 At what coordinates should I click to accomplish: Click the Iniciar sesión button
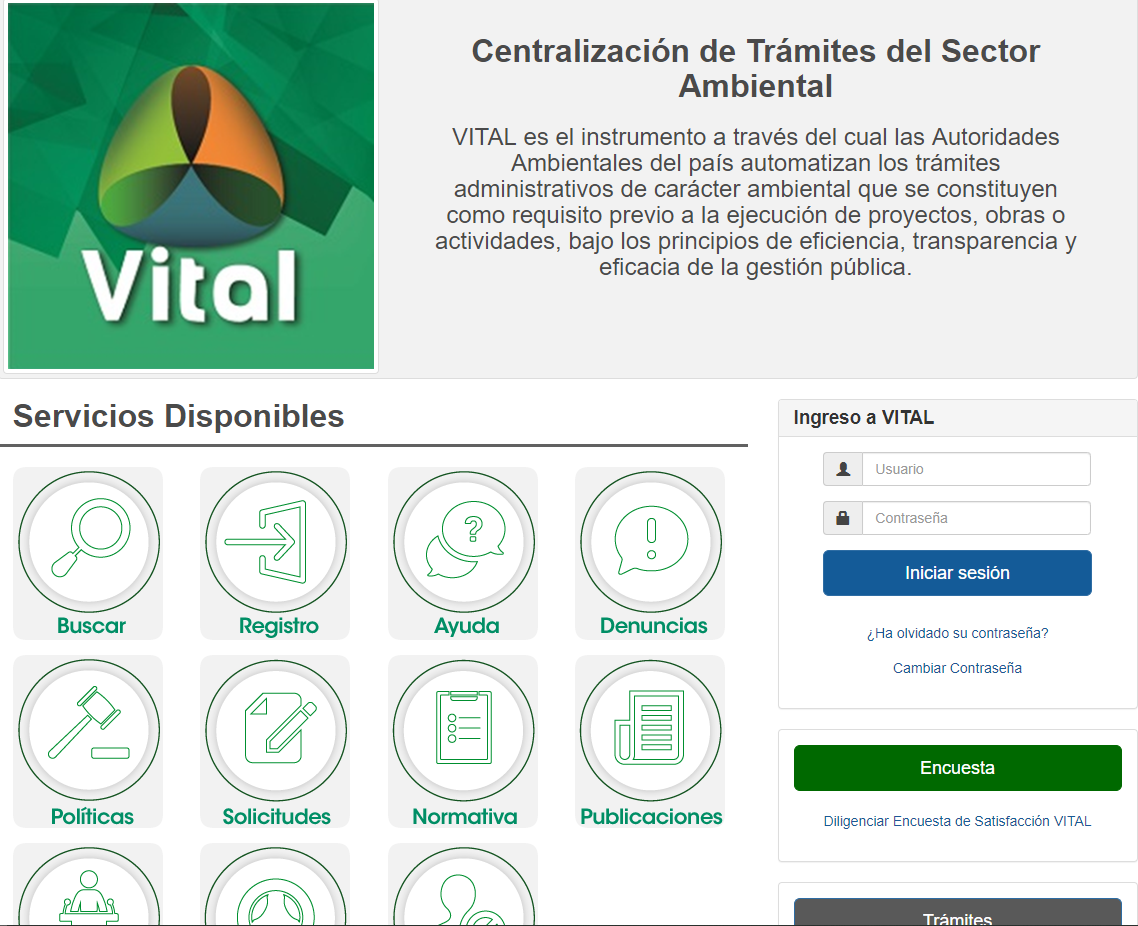tap(957, 573)
